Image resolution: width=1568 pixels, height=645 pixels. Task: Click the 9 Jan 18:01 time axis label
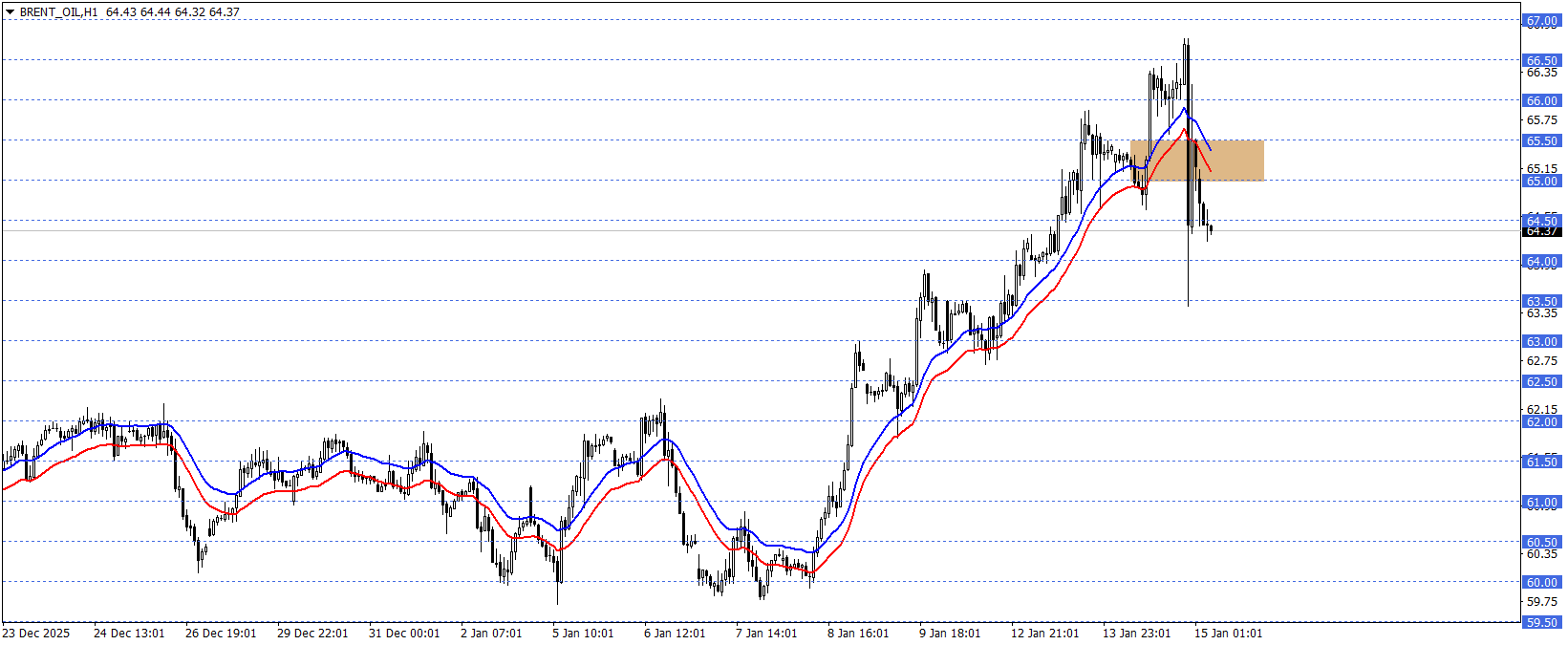point(950,634)
